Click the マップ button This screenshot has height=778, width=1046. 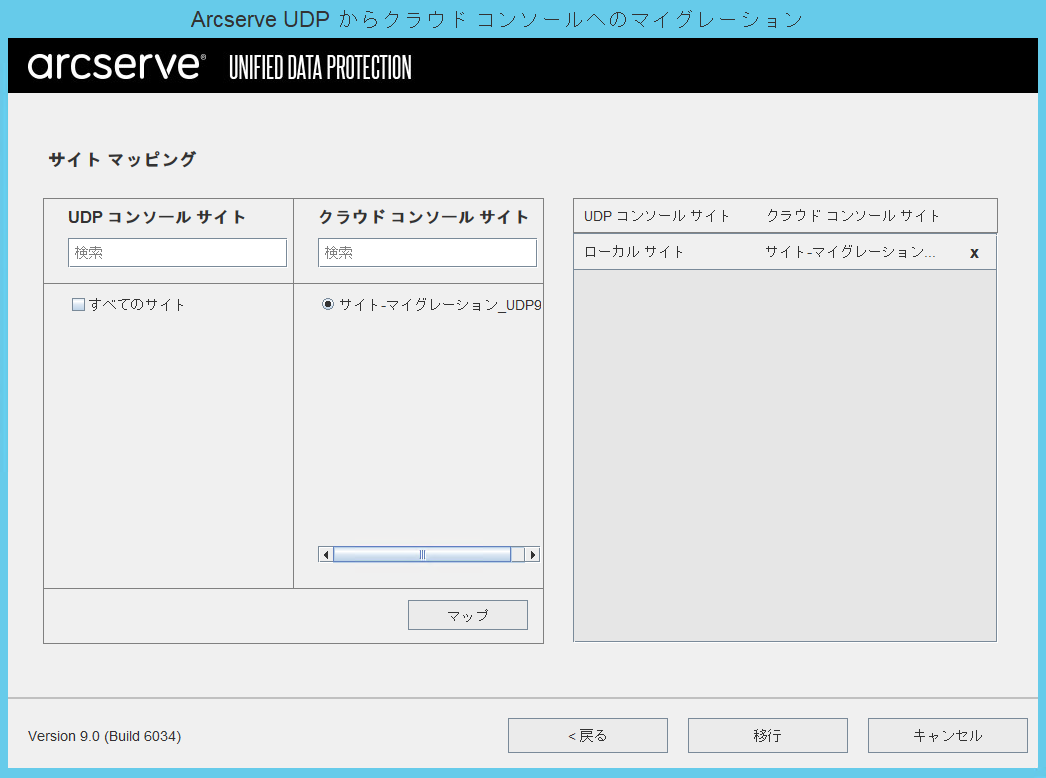(468, 615)
